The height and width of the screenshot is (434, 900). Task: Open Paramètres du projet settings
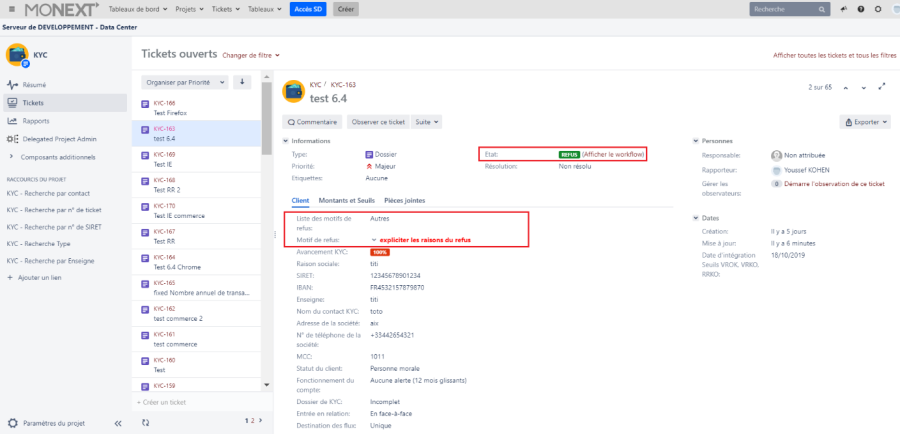(x=52, y=423)
